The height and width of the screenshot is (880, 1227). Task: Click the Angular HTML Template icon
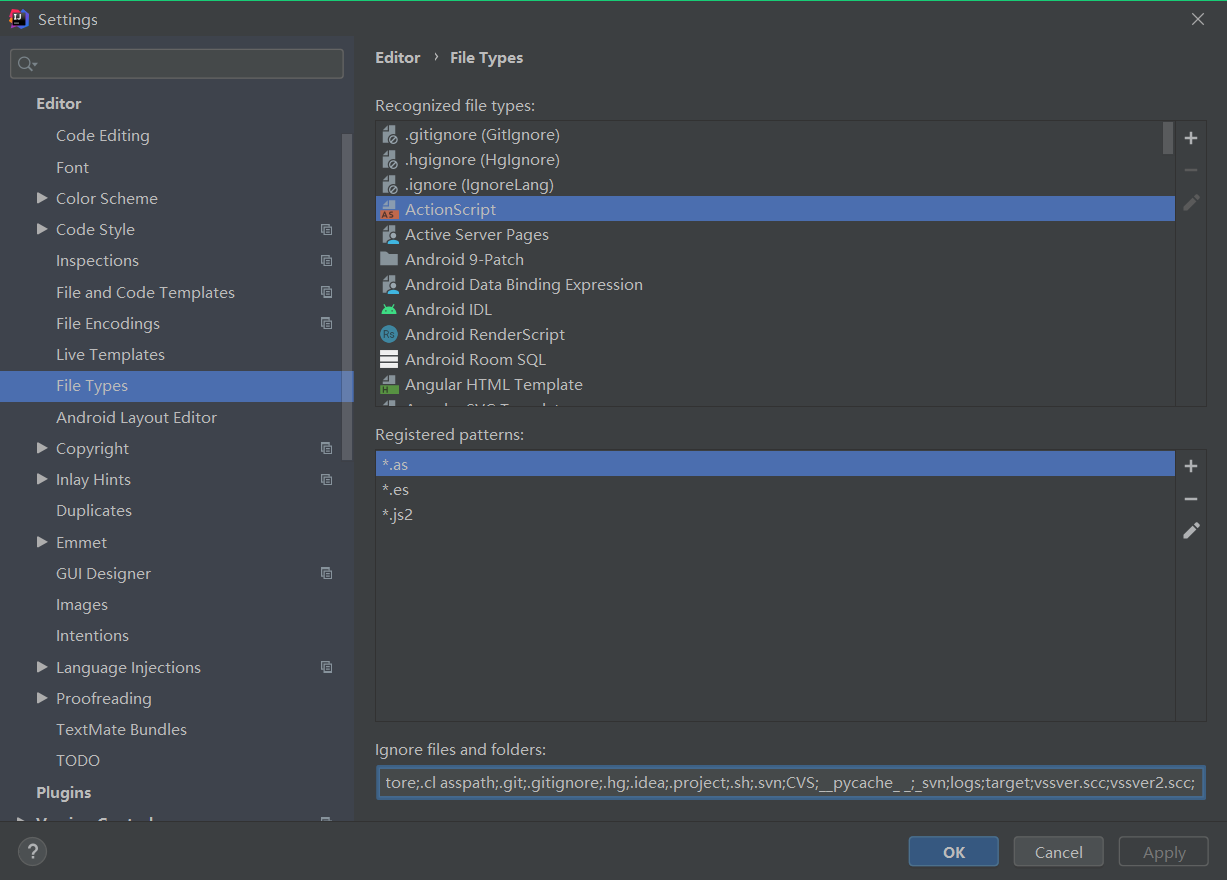(389, 384)
